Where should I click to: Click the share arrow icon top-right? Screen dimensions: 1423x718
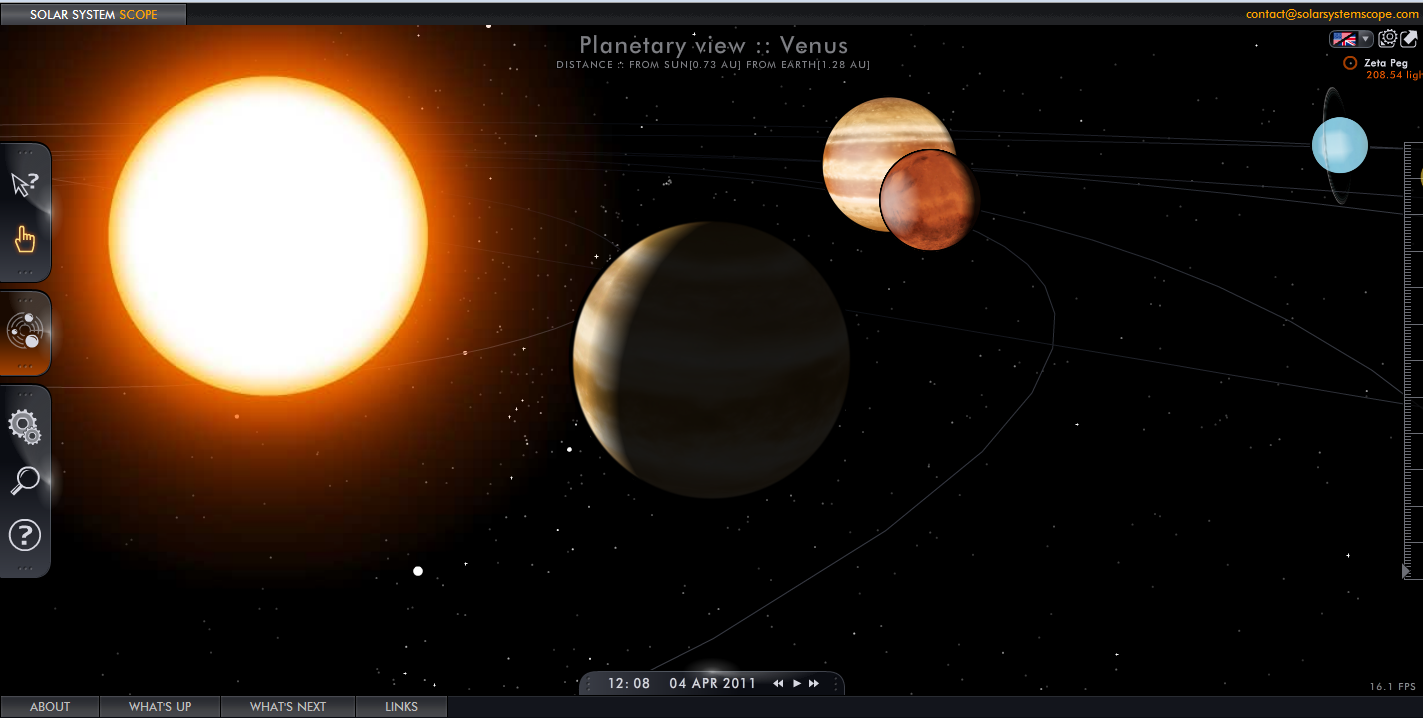click(x=1411, y=38)
